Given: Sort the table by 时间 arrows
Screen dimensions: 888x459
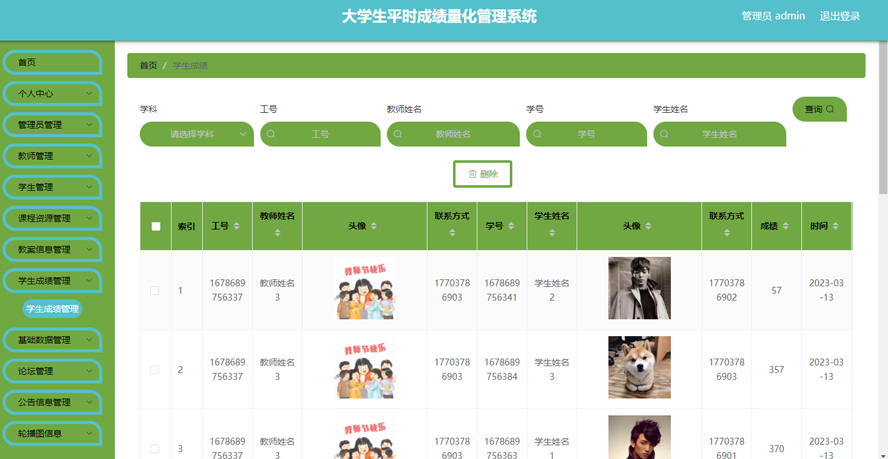Looking at the screenshot, I should click(x=835, y=226).
